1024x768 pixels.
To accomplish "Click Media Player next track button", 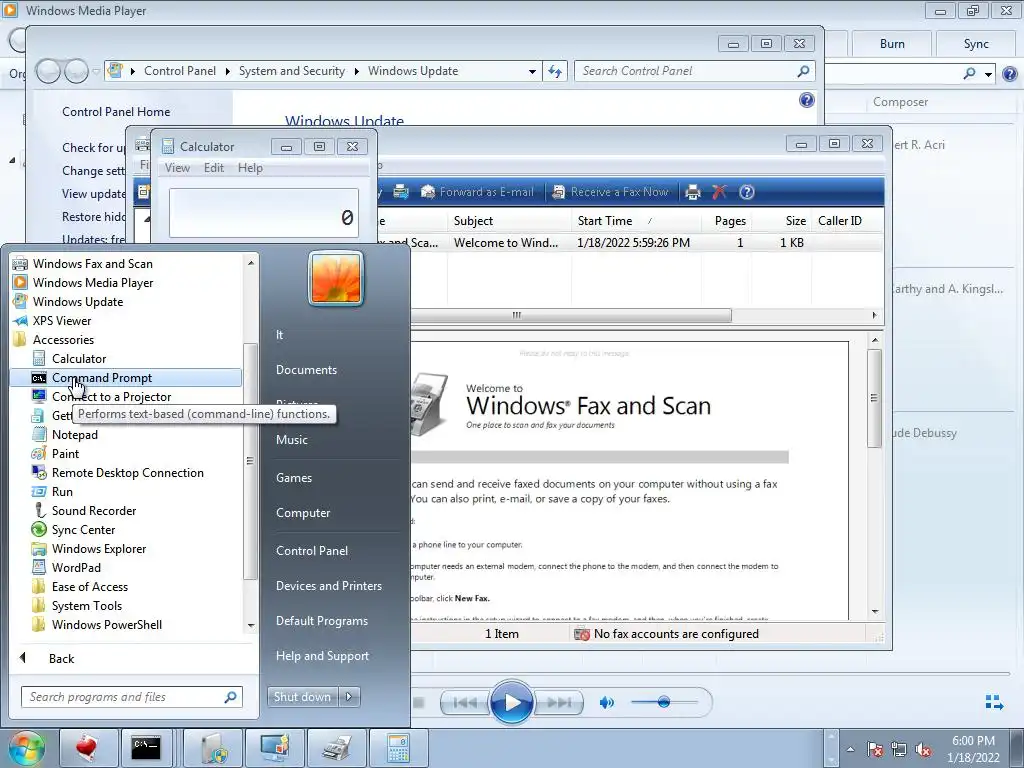I will (558, 703).
